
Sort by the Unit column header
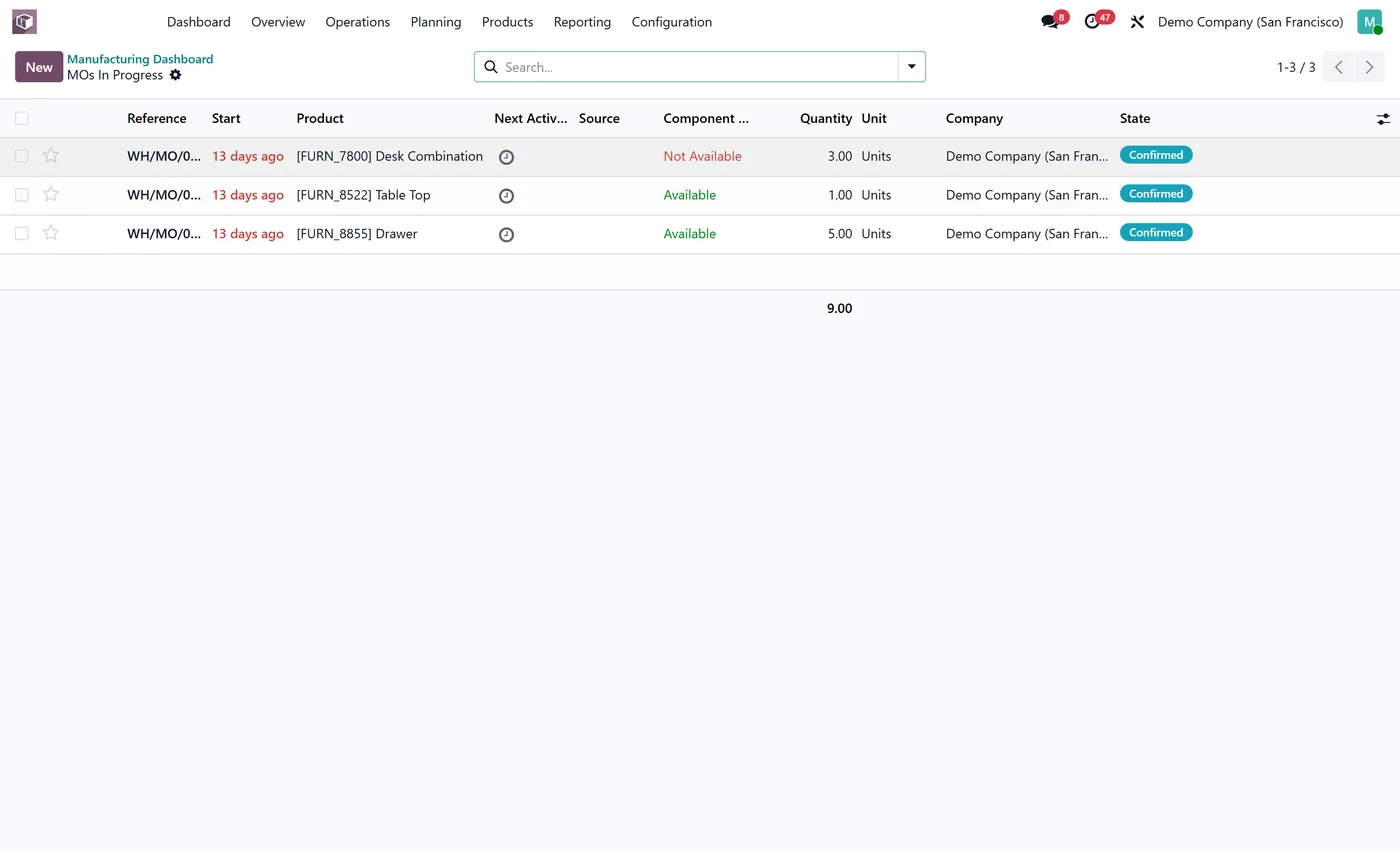pos(874,118)
